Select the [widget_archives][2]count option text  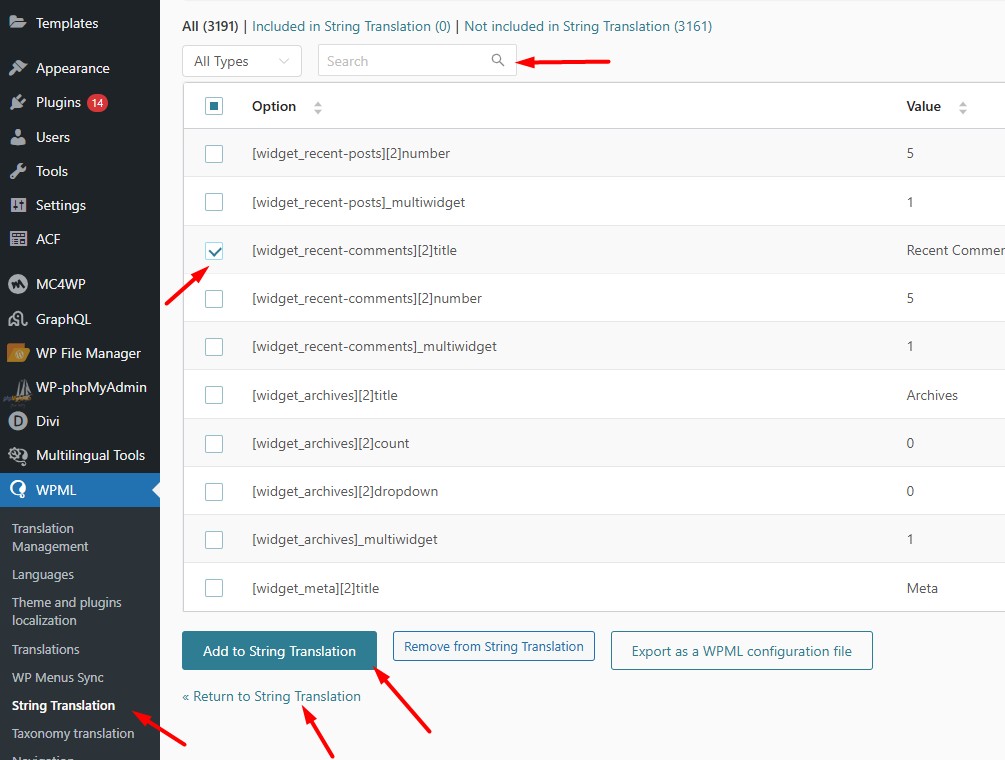(x=331, y=443)
